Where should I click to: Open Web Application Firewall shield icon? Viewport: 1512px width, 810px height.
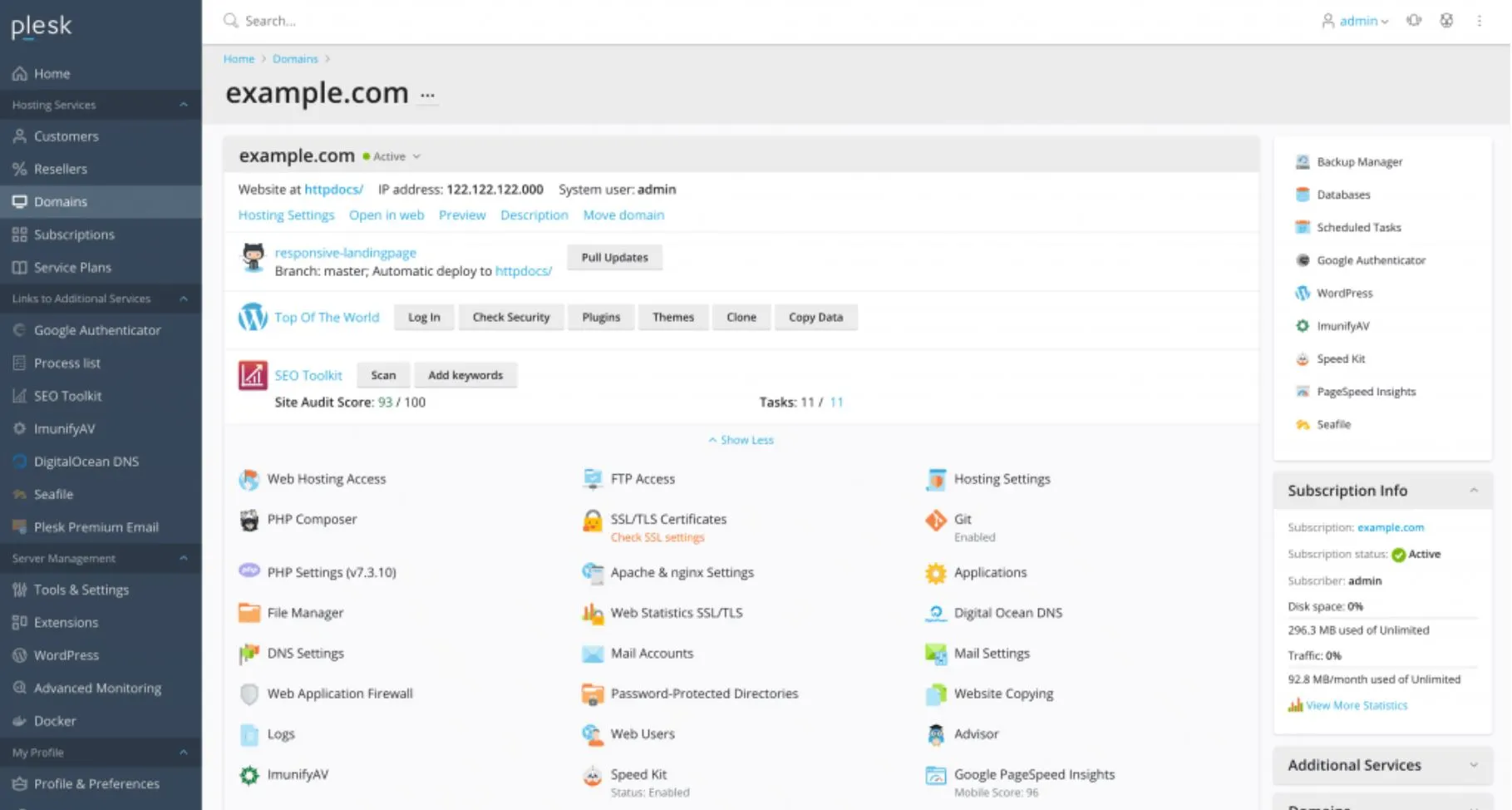click(249, 694)
